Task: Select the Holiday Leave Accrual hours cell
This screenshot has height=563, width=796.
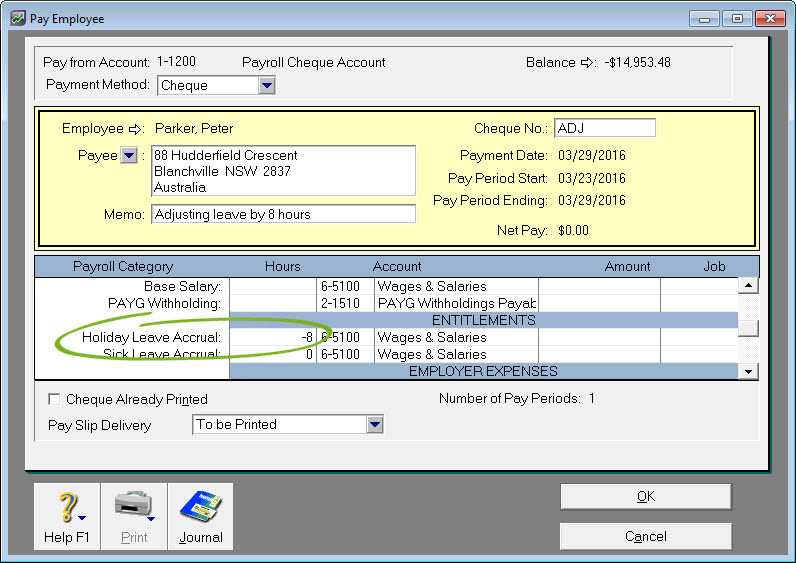Action: coord(273,338)
